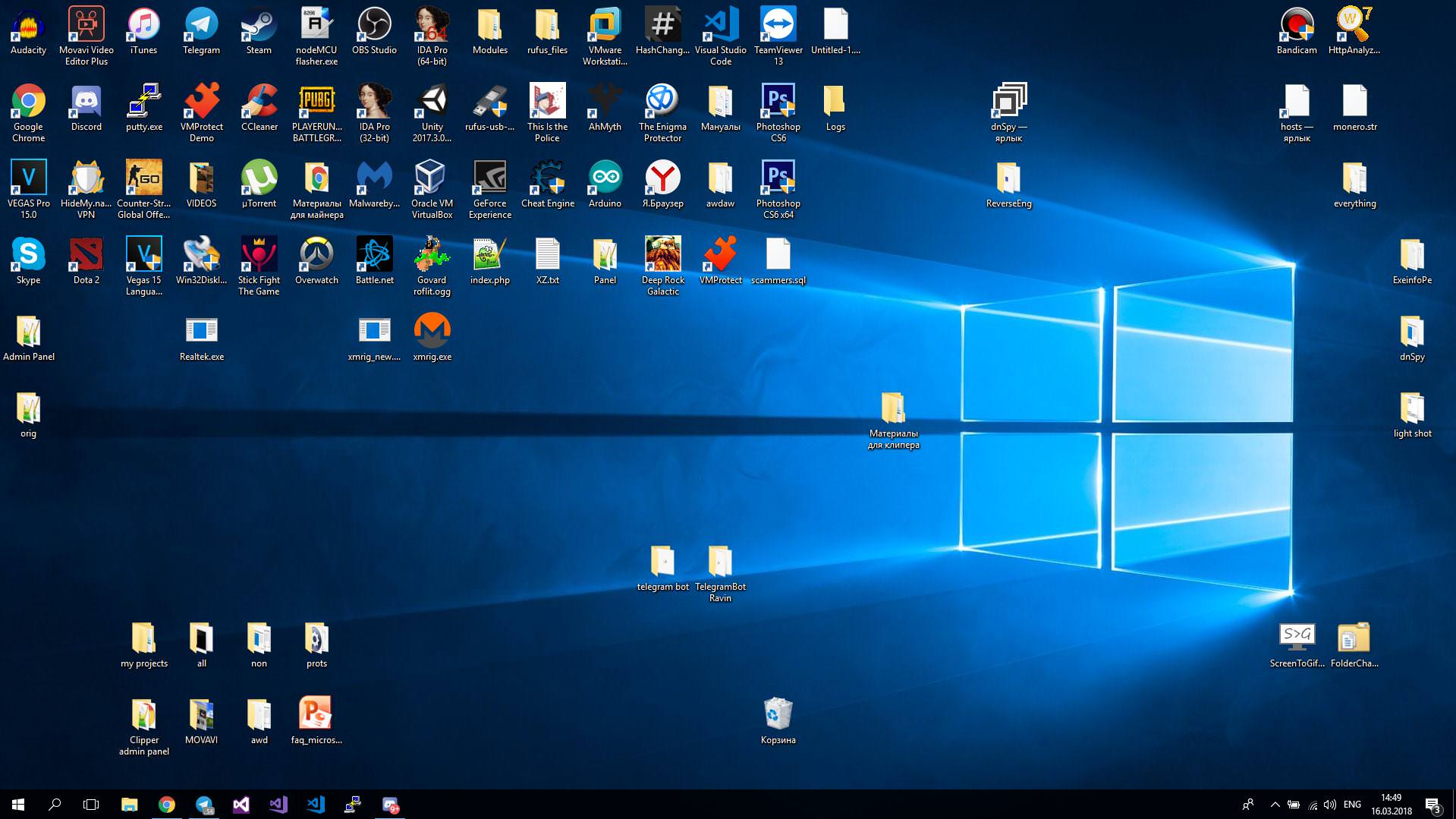The image size is (1456, 819).
Task: Open the Bandicam shortcut
Action: [x=1297, y=32]
